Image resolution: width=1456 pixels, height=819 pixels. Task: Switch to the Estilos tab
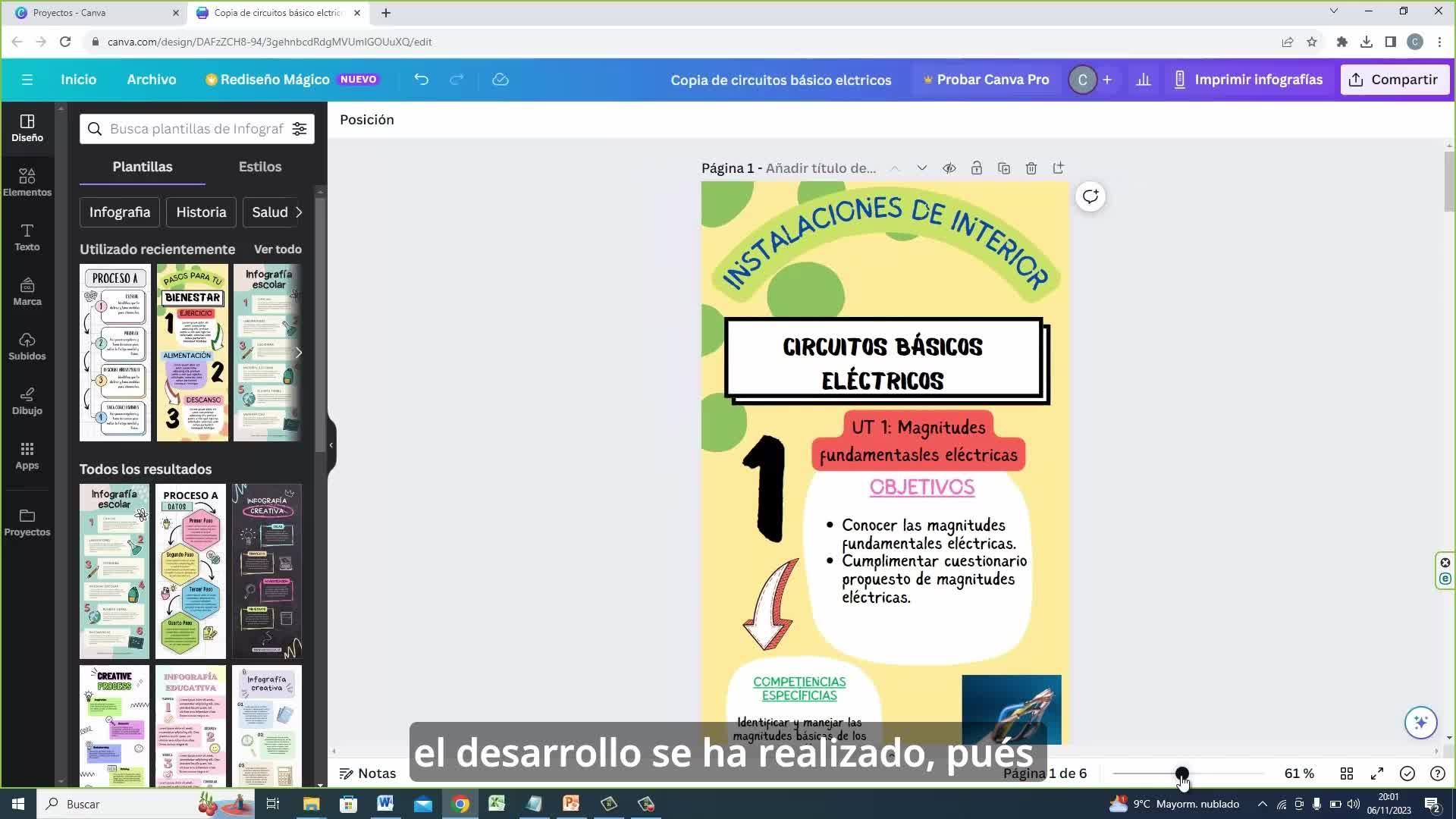tap(259, 167)
